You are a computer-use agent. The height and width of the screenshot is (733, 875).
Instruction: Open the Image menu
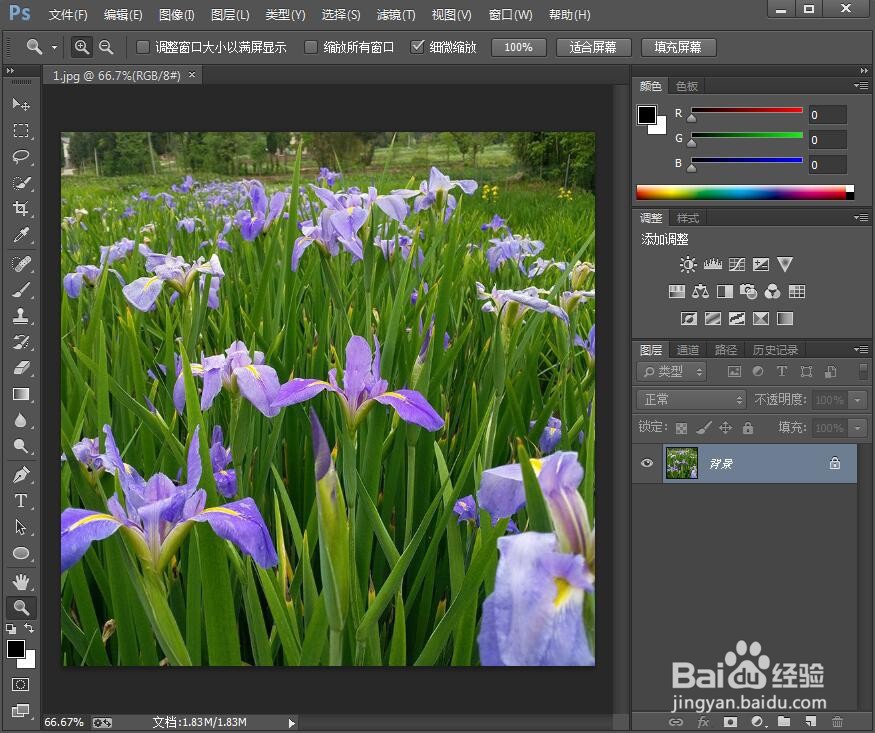[176, 15]
